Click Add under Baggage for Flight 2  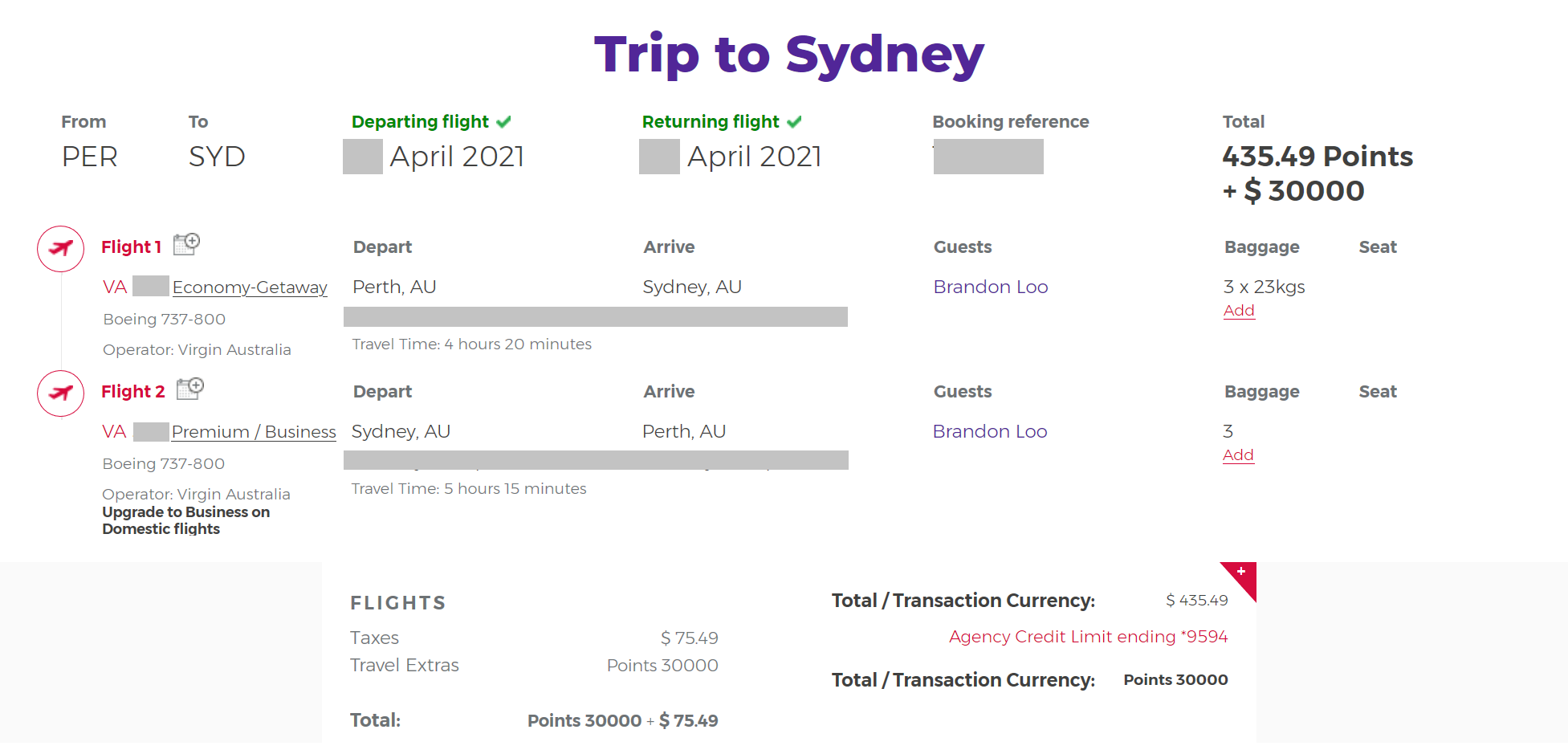tap(1238, 454)
